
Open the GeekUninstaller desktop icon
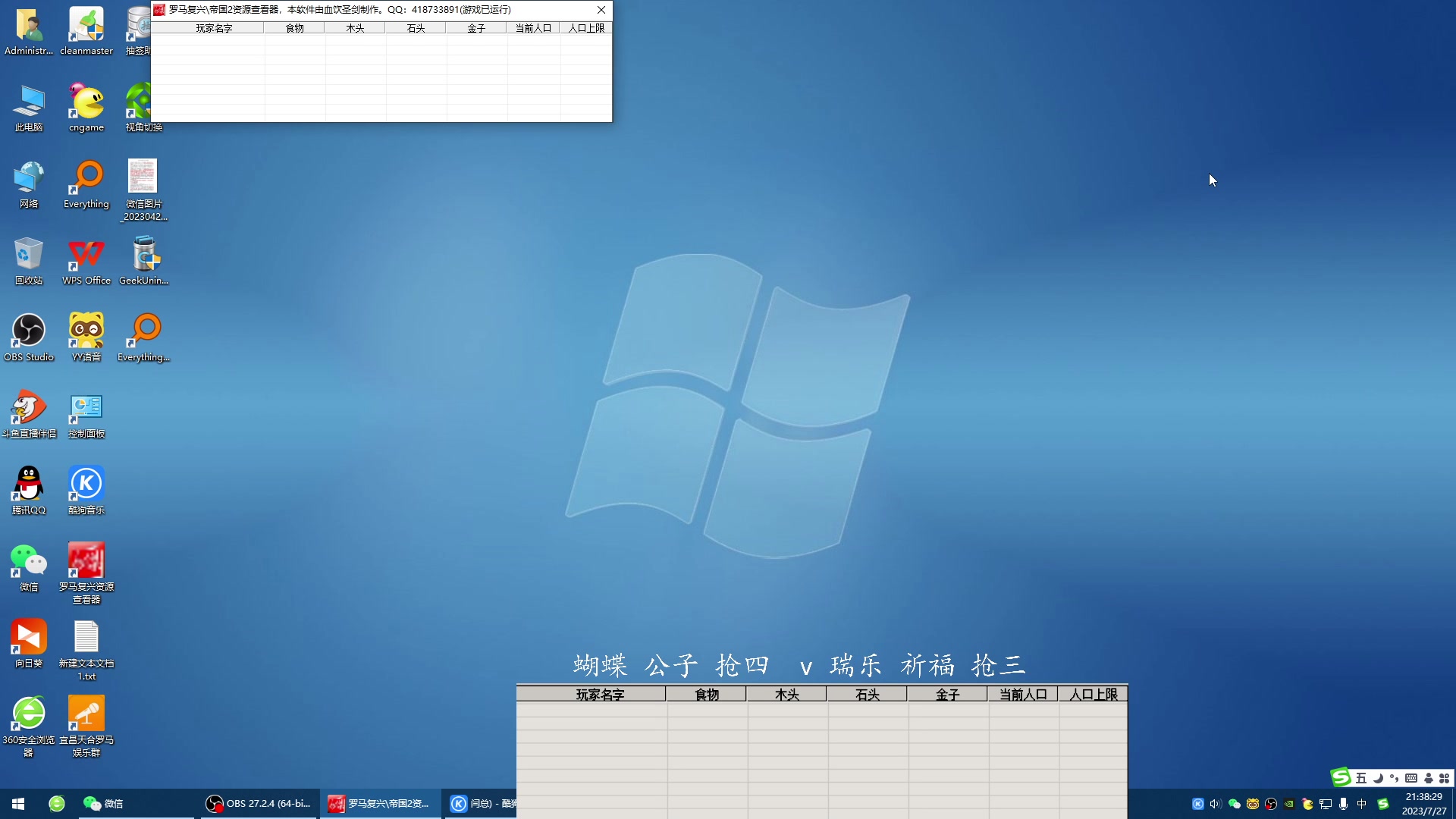point(144,255)
